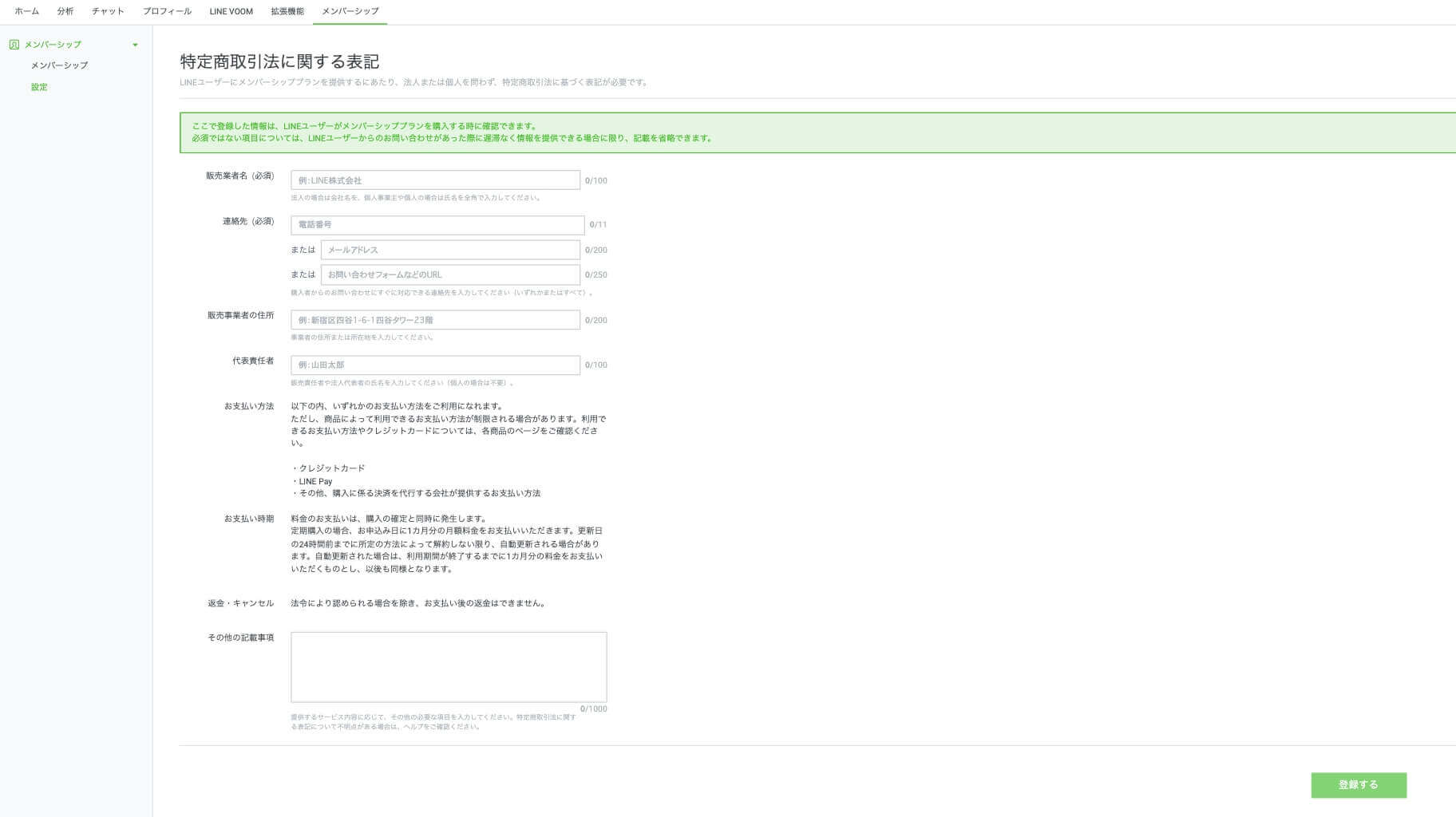Select the 拡張機能 tab

click(287, 11)
